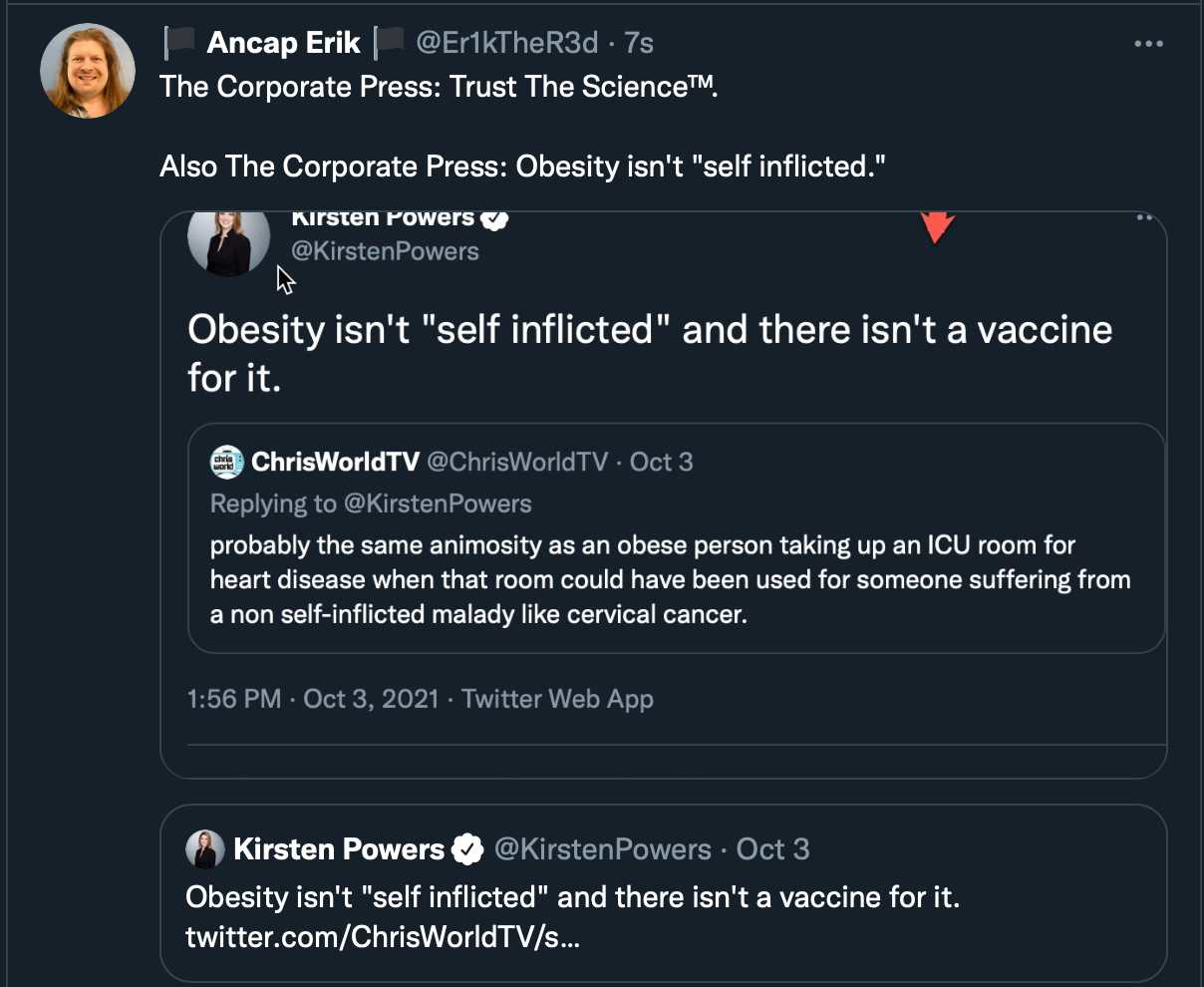Open the twitter.com/ChrisWorldTV truncated link
This screenshot has width=1204, height=987.
click(x=383, y=938)
